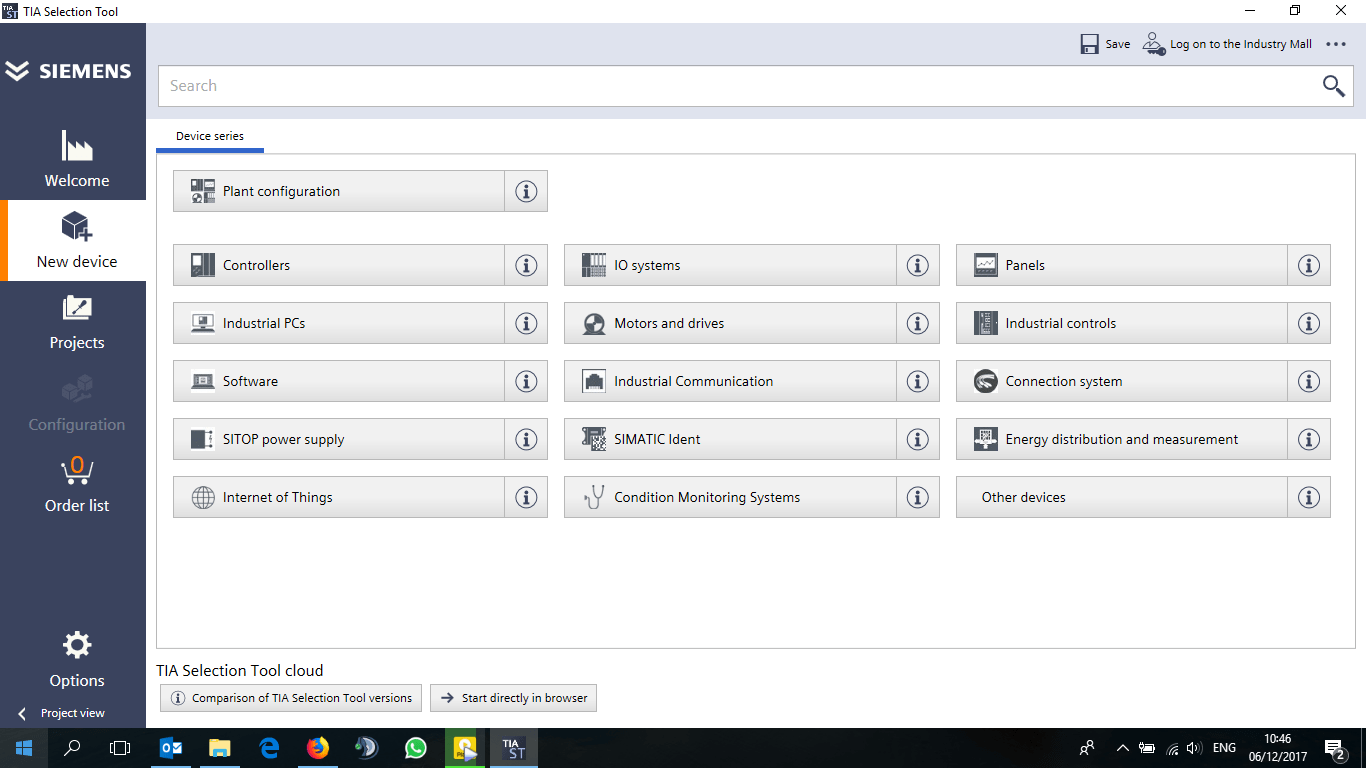Choose Connection system
Screen dimensions: 1366x768
(x=1122, y=381)
